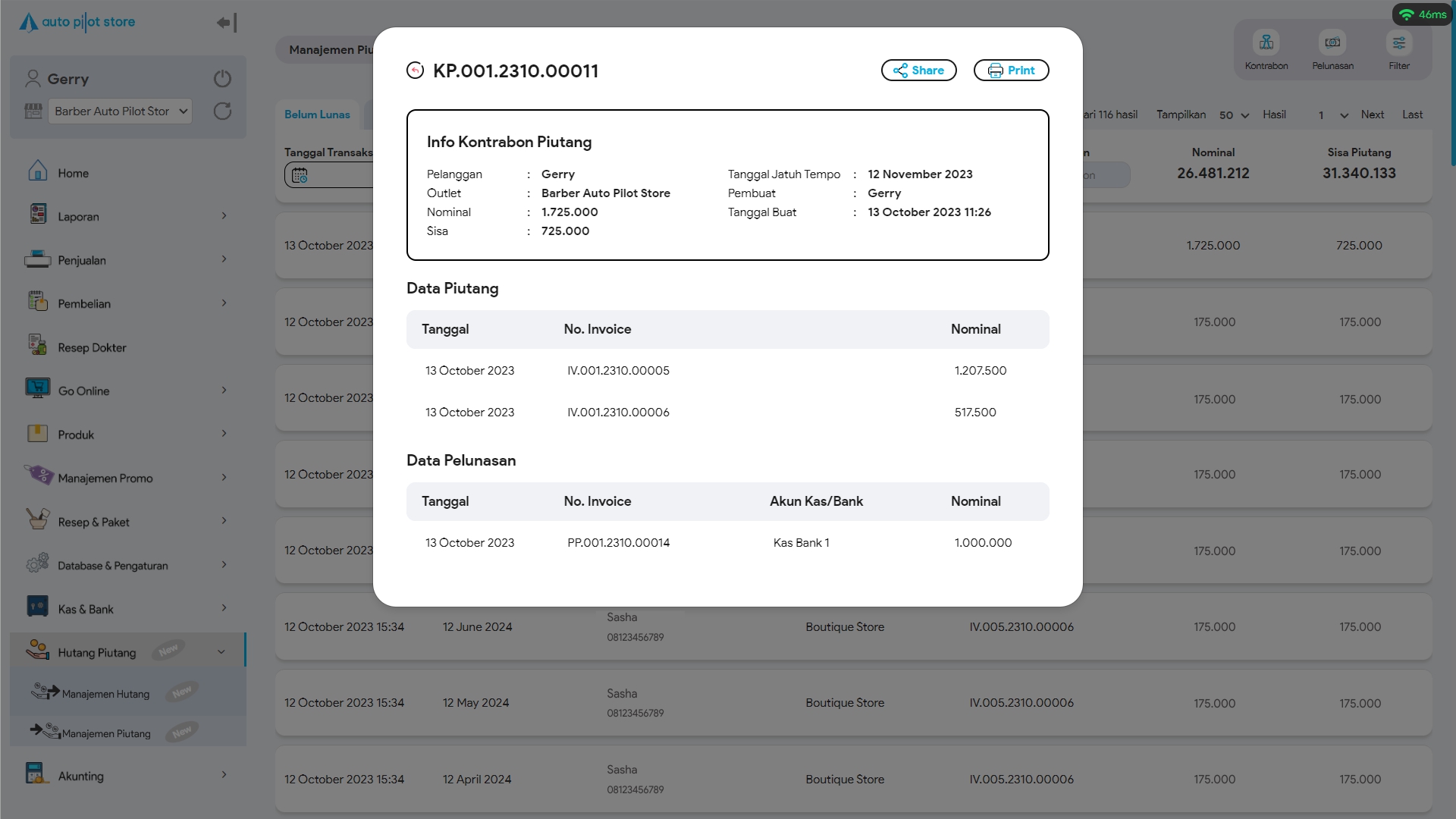Screen dimensions: 1456x819
Task: Click the refresh icon beside the outlet selector
Action: point(222,111)
